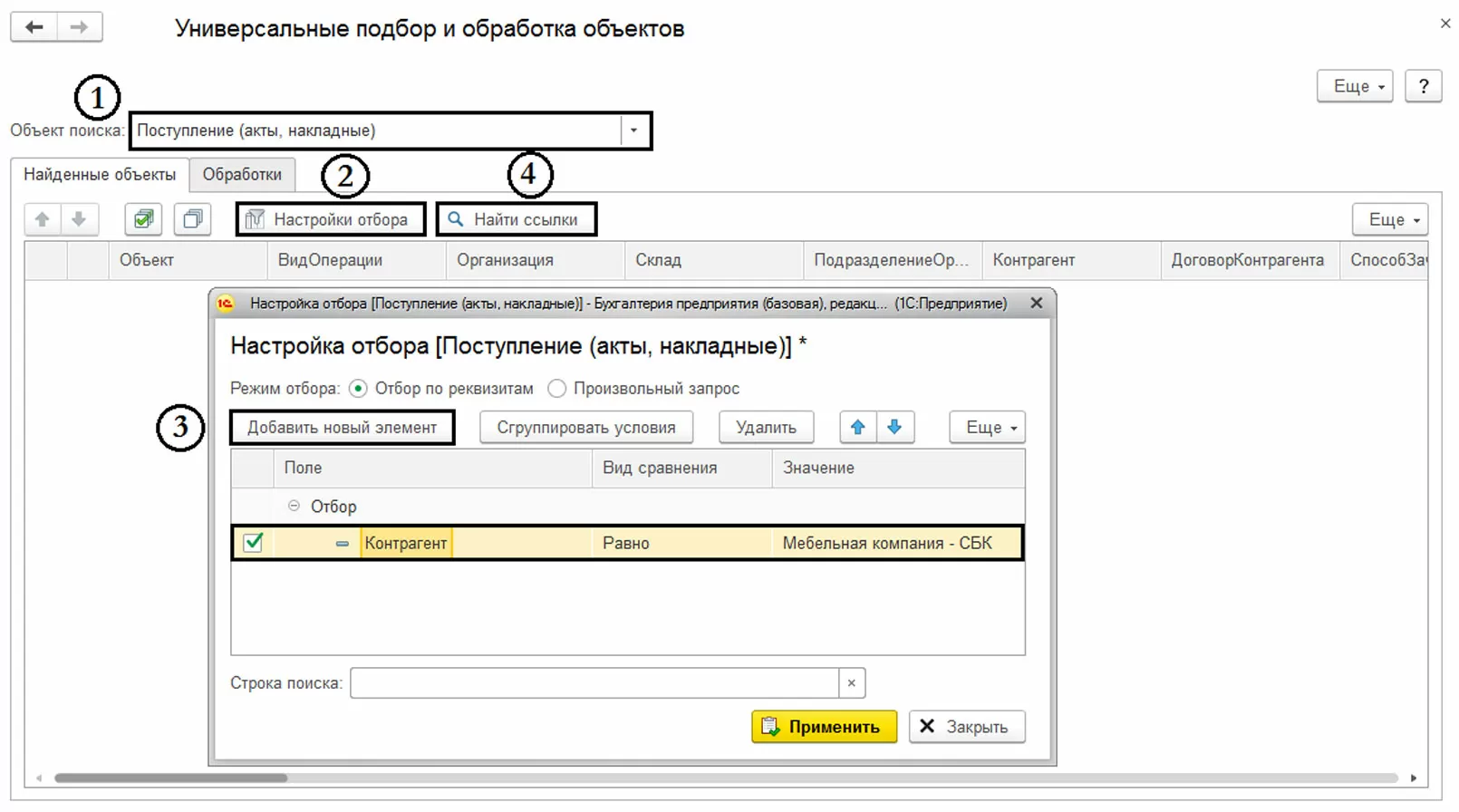Close the main form with the X
Image resolution: width=1459 pixels, height=812 pixels.
[x=1445, y=24]
